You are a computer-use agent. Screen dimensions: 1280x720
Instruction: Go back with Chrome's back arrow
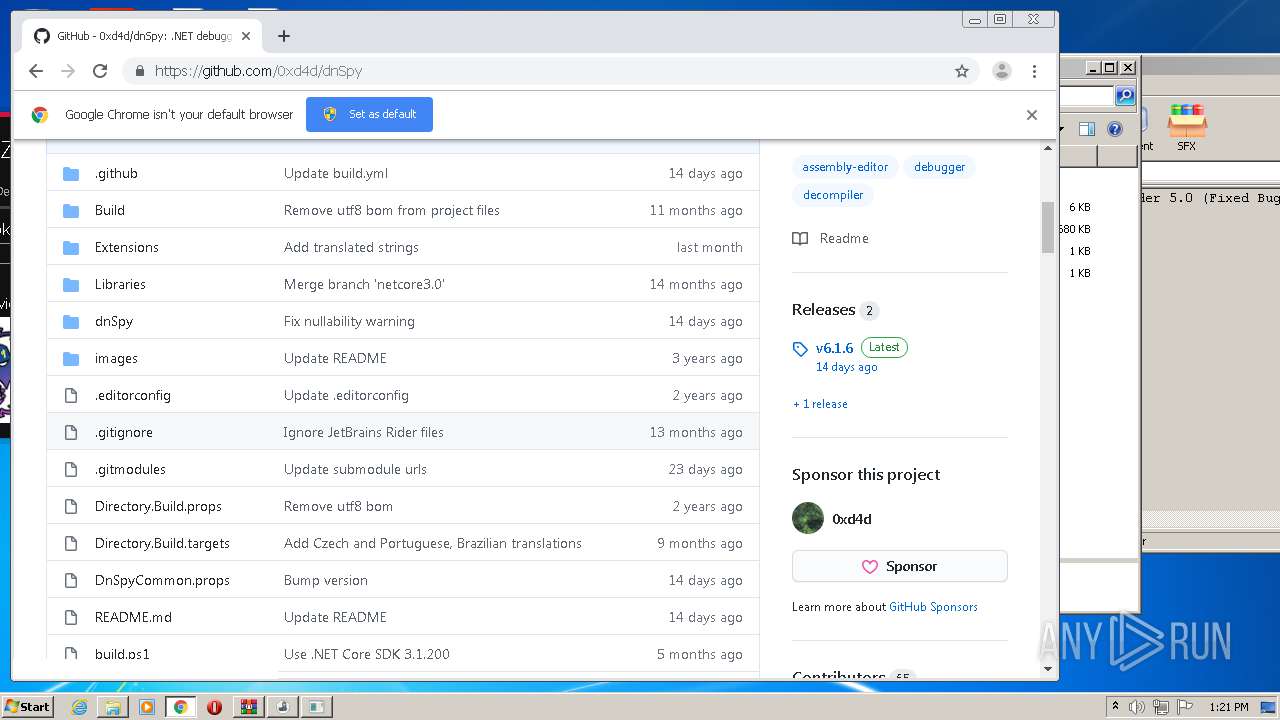coord(36,71)
